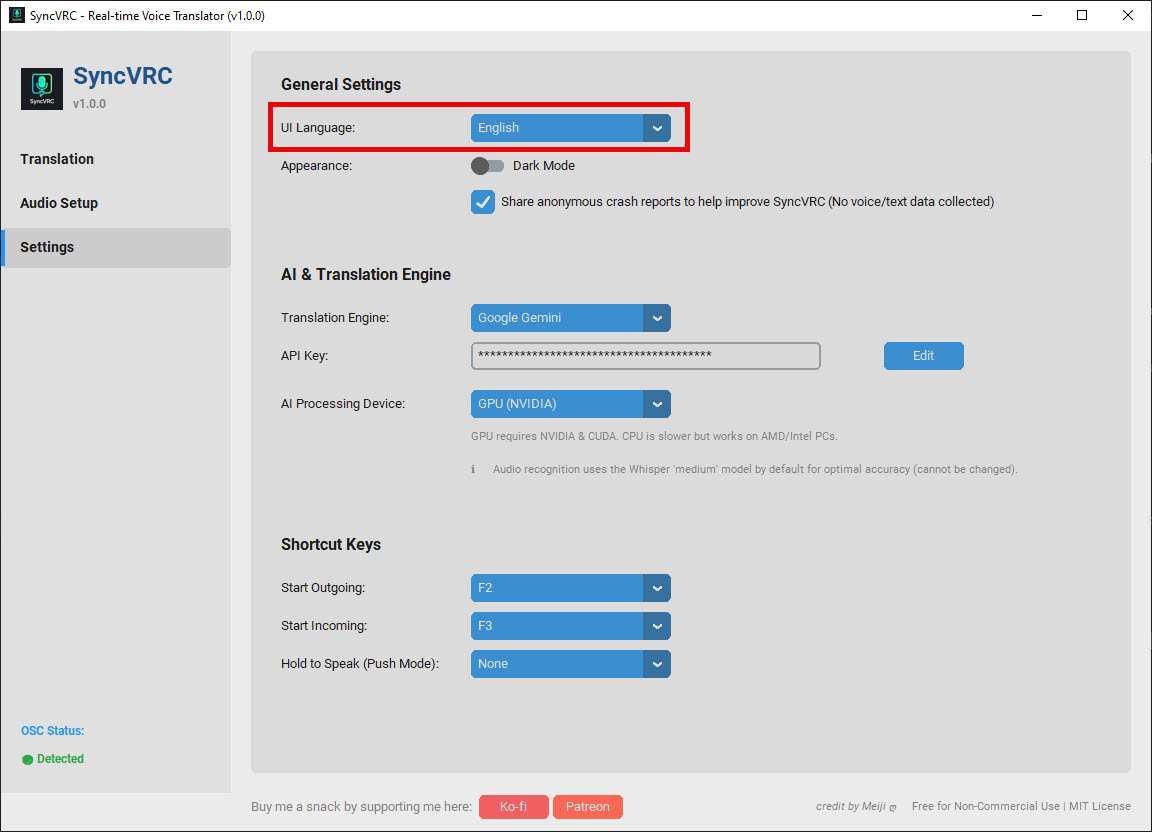Click inside the API Key field
The image size is (1152, 832).
point(646,356)
